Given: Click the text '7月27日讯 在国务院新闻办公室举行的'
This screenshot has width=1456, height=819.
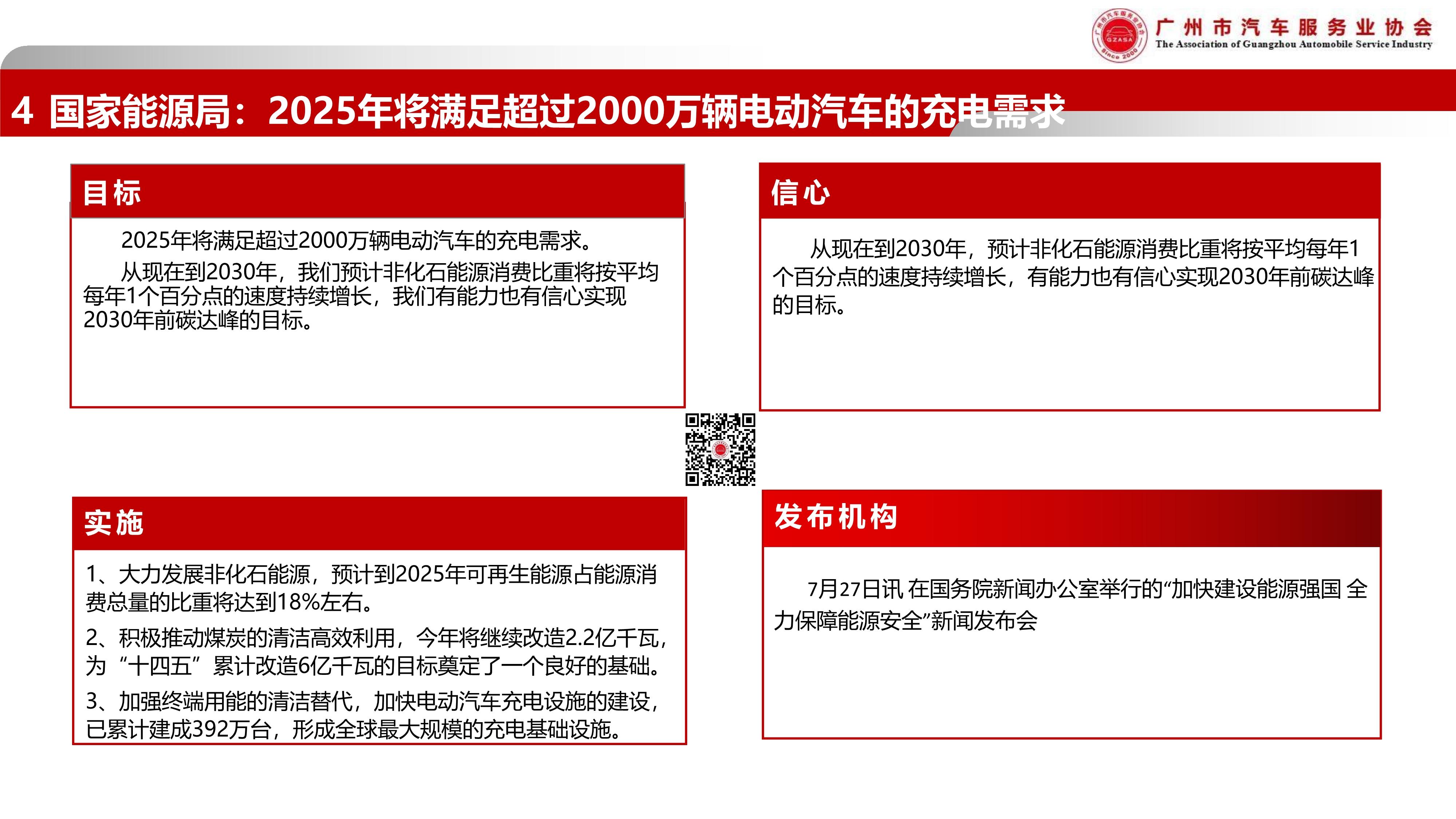Looking at the screenshot, I should tap(985, 589).
